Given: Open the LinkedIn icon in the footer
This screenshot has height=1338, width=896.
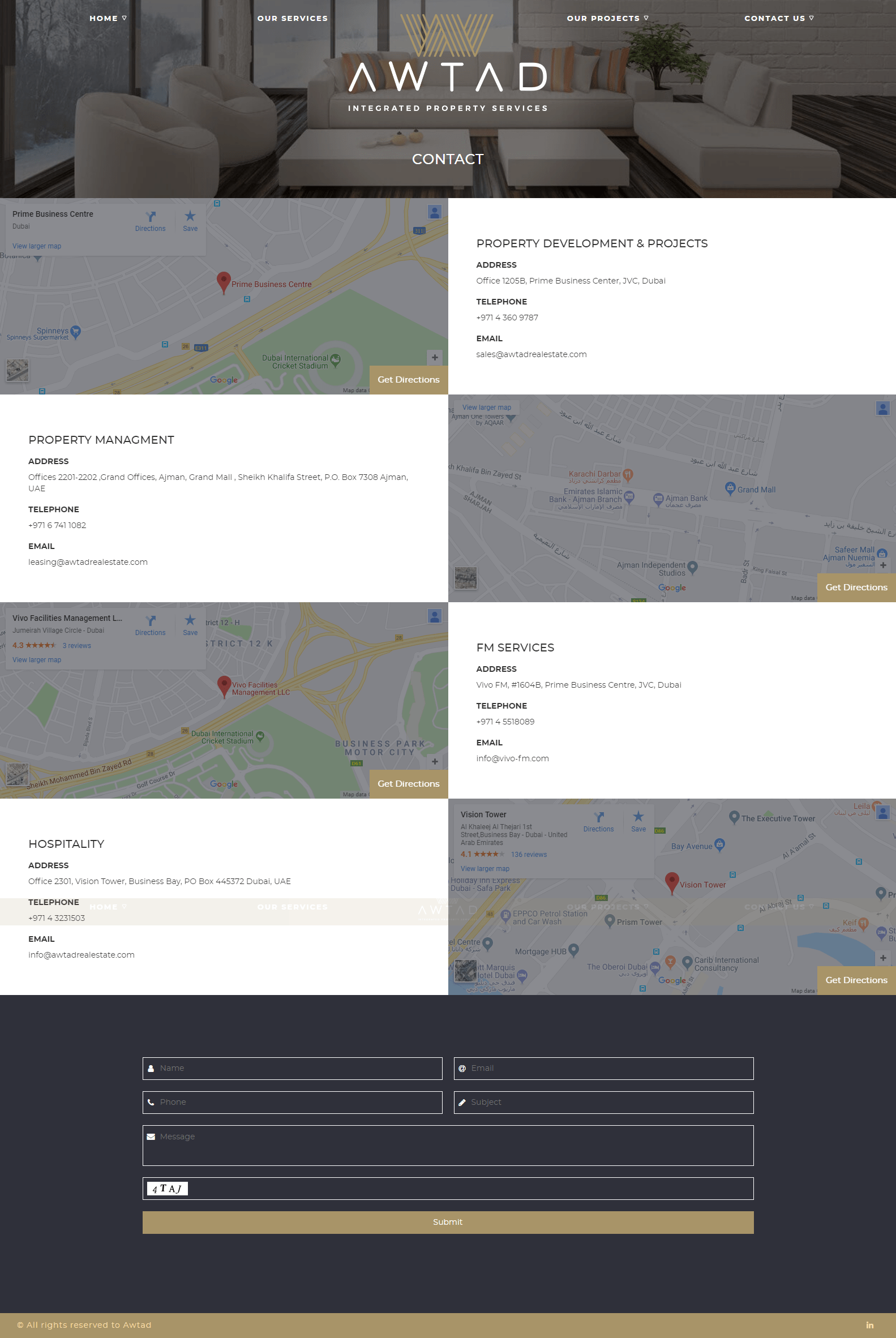Looking at the screenshot, I should click(x=869, y=1325).
